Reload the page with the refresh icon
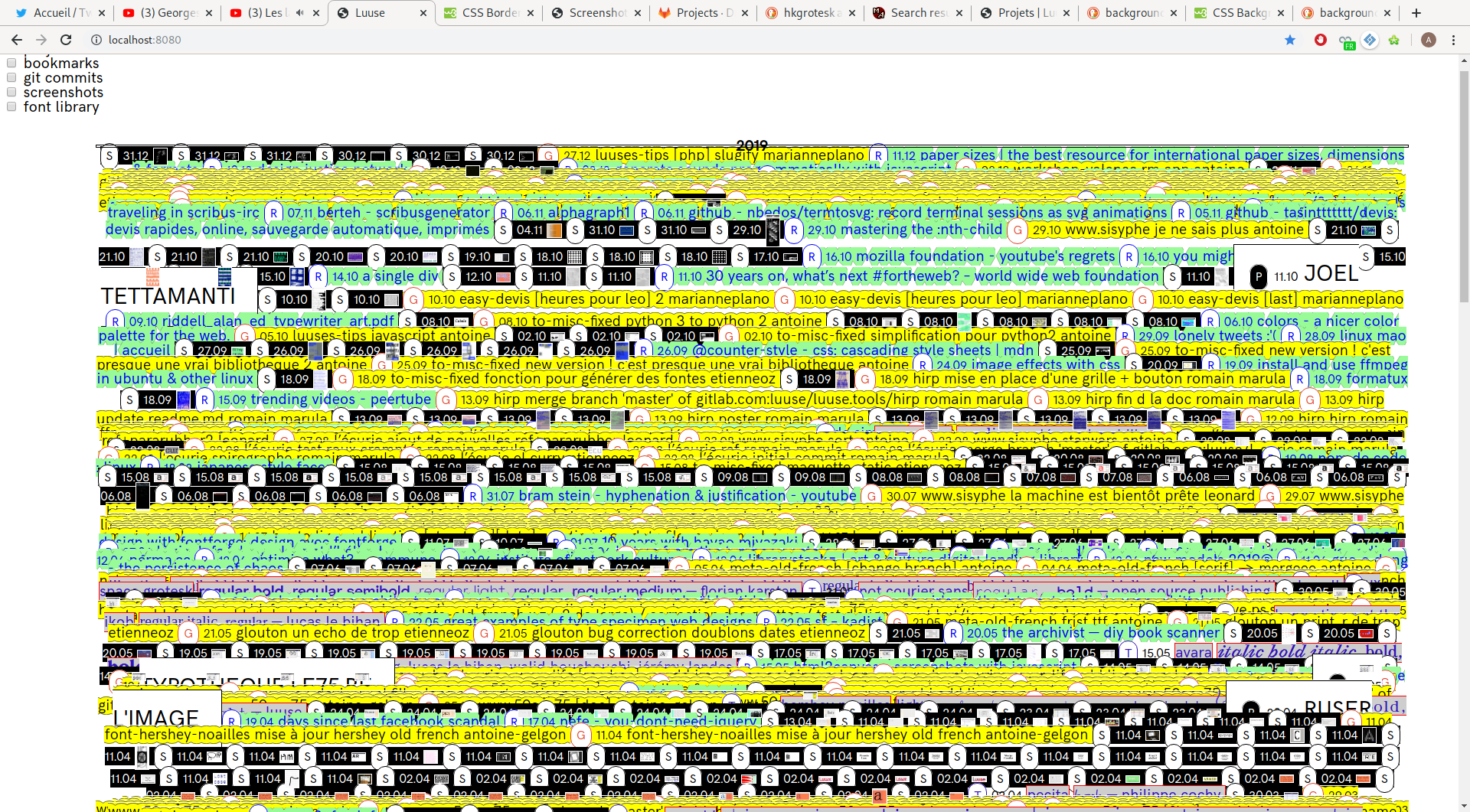Image resolution: width=1470 pixels, height=812 pixels. (66, 40)
